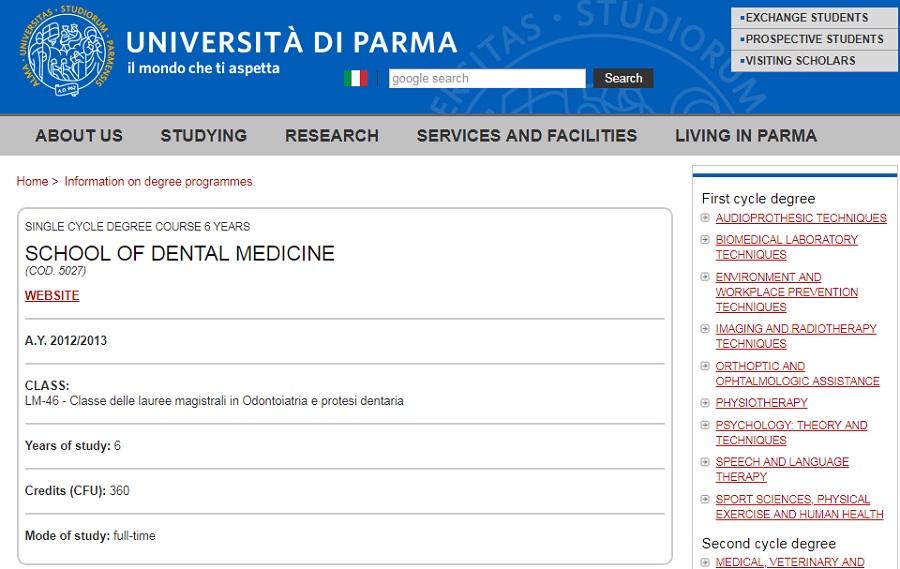Image resolution: width=900 pixels, height=569 pixels.
Task: Switch language via the Italian flag icon
Action: [356, 78]
